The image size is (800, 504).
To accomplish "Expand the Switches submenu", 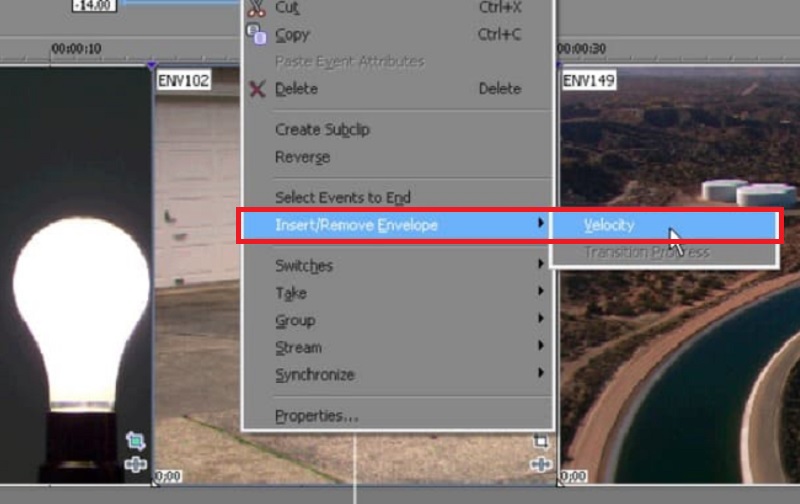I will pos(398,265).
